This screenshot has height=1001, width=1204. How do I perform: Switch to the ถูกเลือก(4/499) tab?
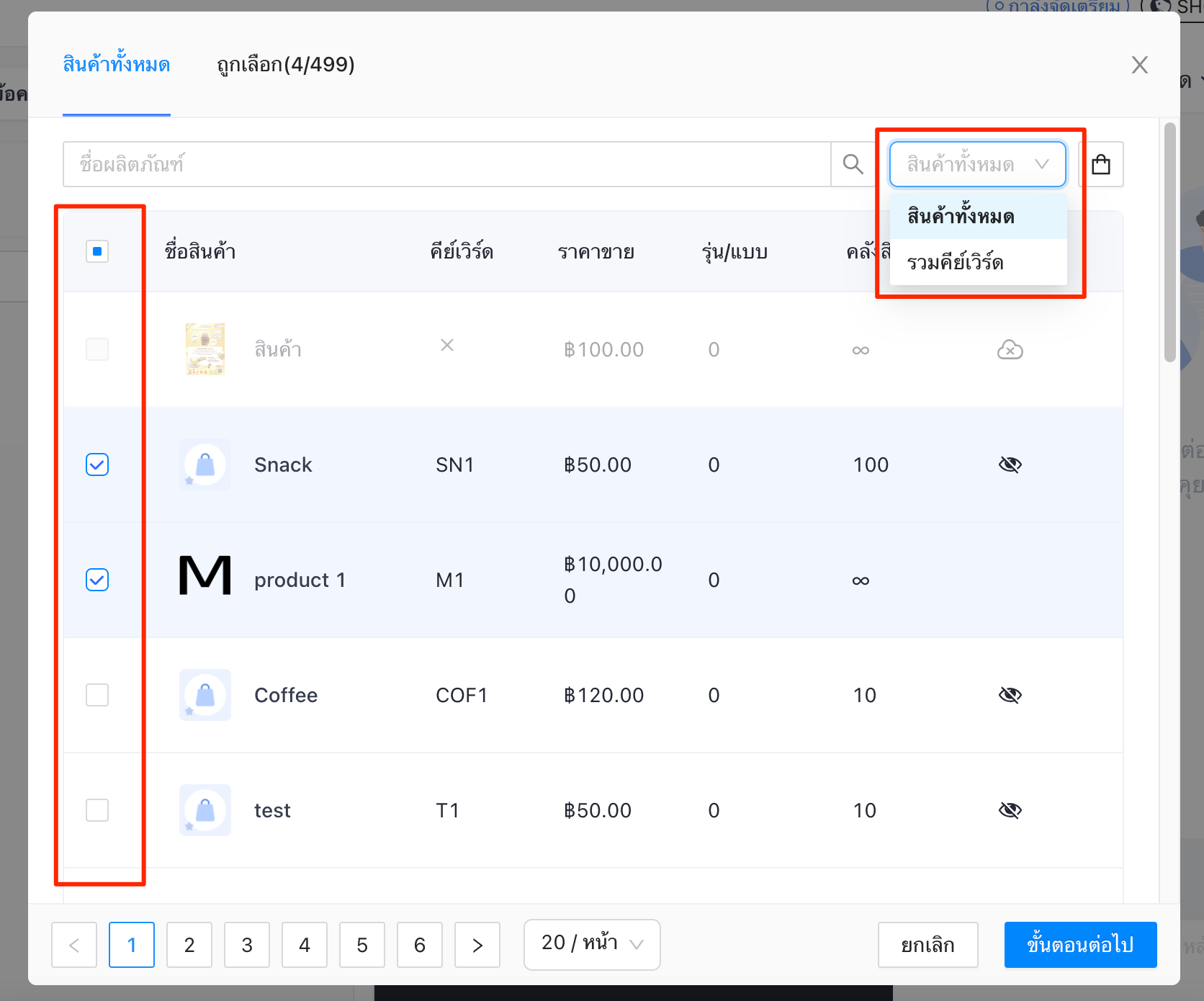click(x=286, y=65)
